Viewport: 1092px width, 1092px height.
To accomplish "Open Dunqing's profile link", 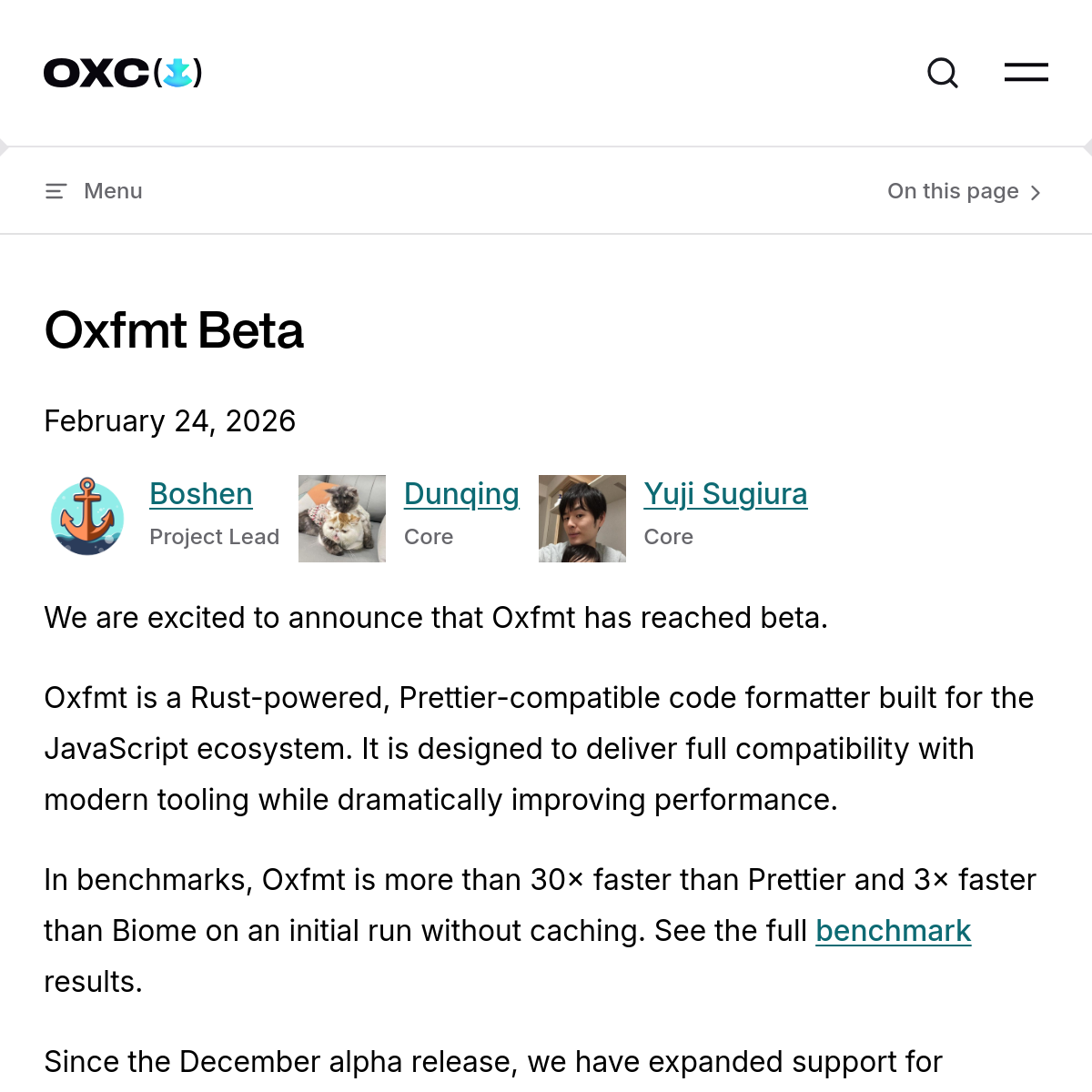I will click(x=460, y=494).
